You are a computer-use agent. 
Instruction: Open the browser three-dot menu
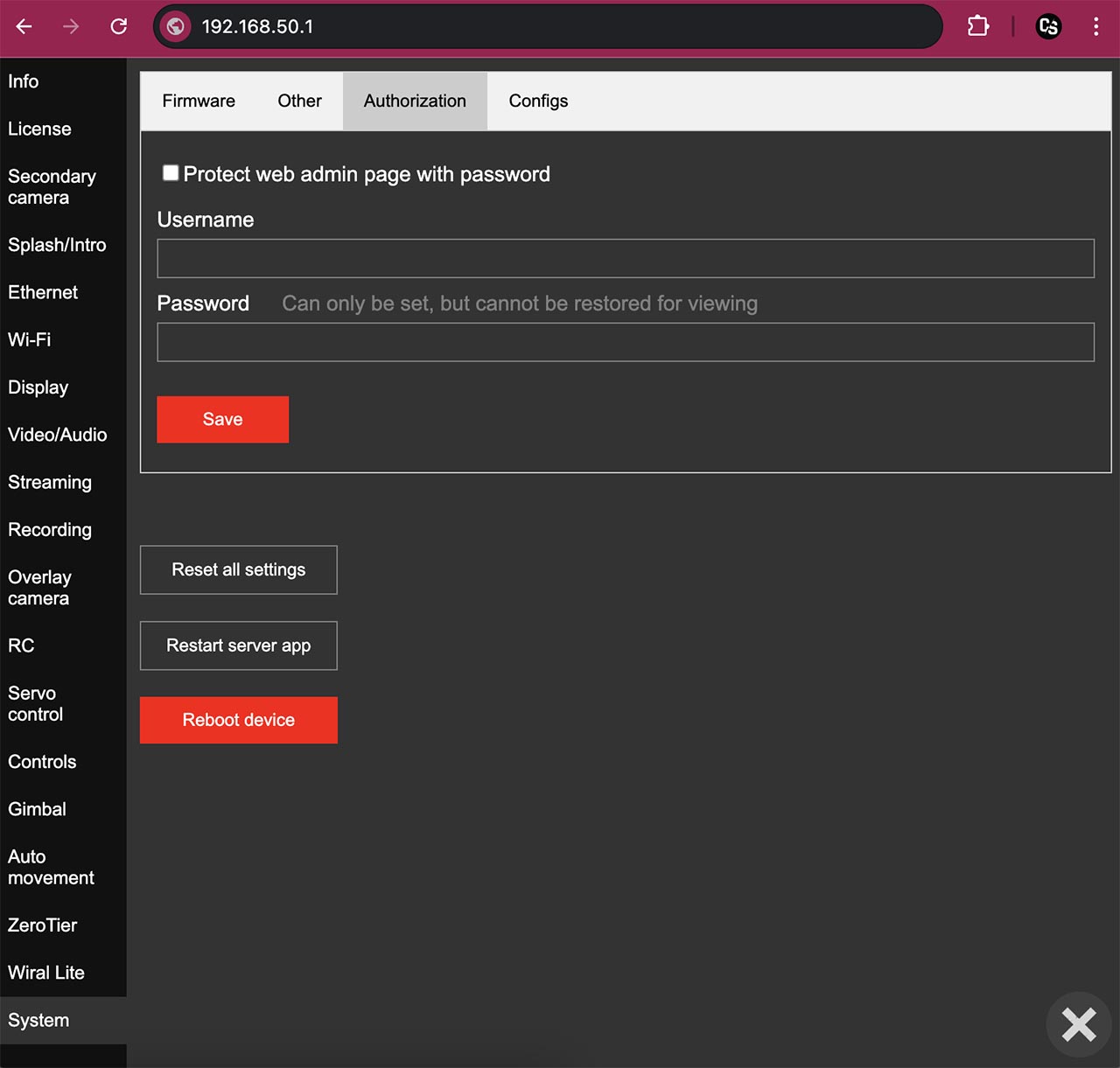click(x=1095, y=26)
